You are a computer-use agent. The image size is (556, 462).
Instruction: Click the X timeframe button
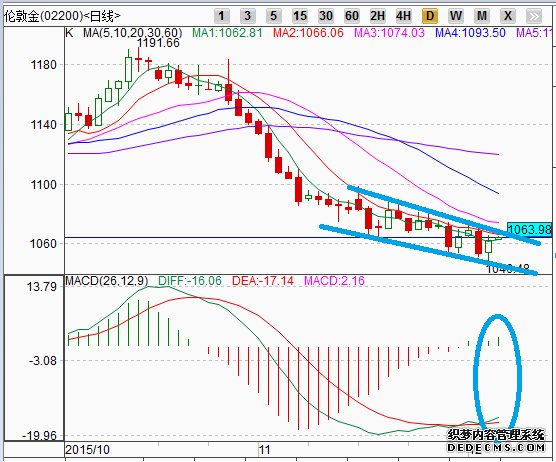click(x=508, y=16)
